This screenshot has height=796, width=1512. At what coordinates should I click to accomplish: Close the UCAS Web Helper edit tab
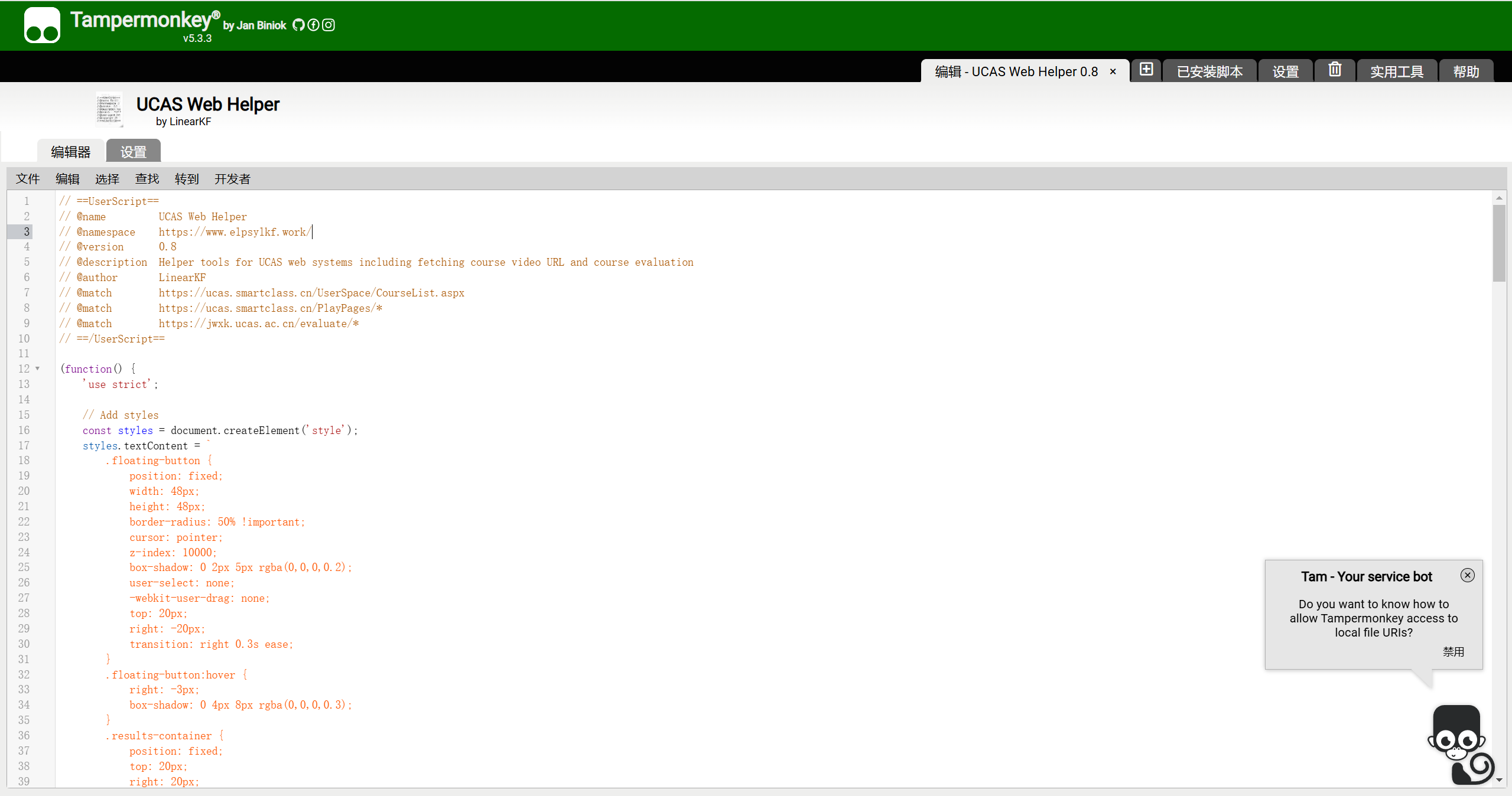tap(1113, 71)
